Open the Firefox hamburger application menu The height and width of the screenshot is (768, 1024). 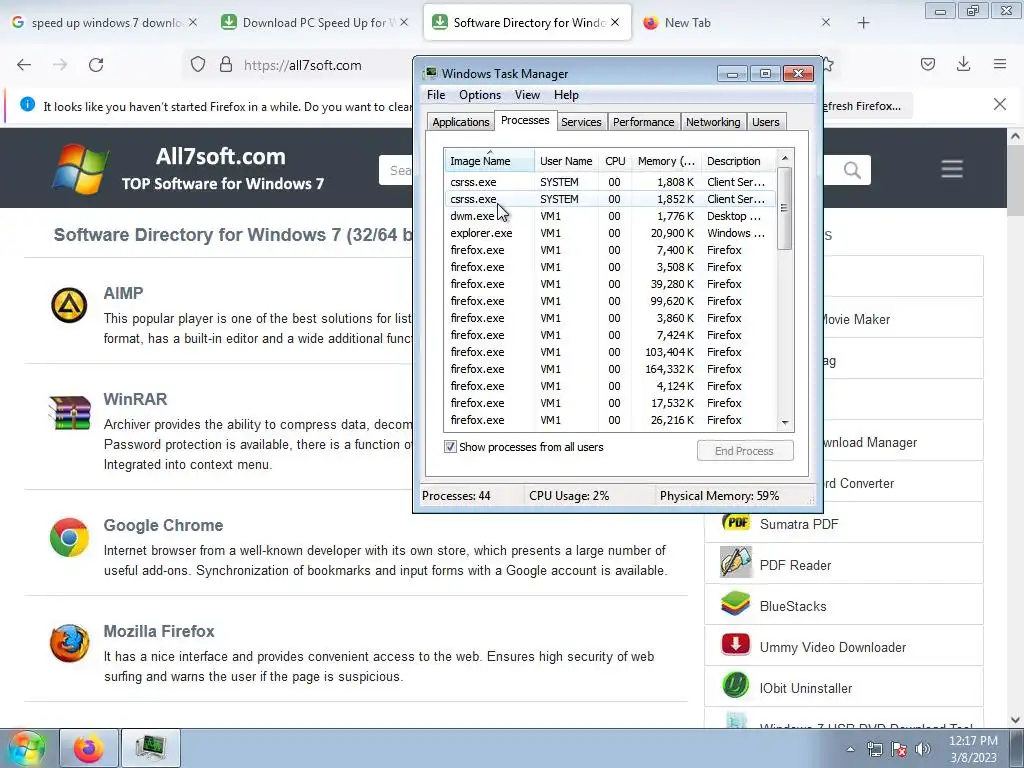999,64
